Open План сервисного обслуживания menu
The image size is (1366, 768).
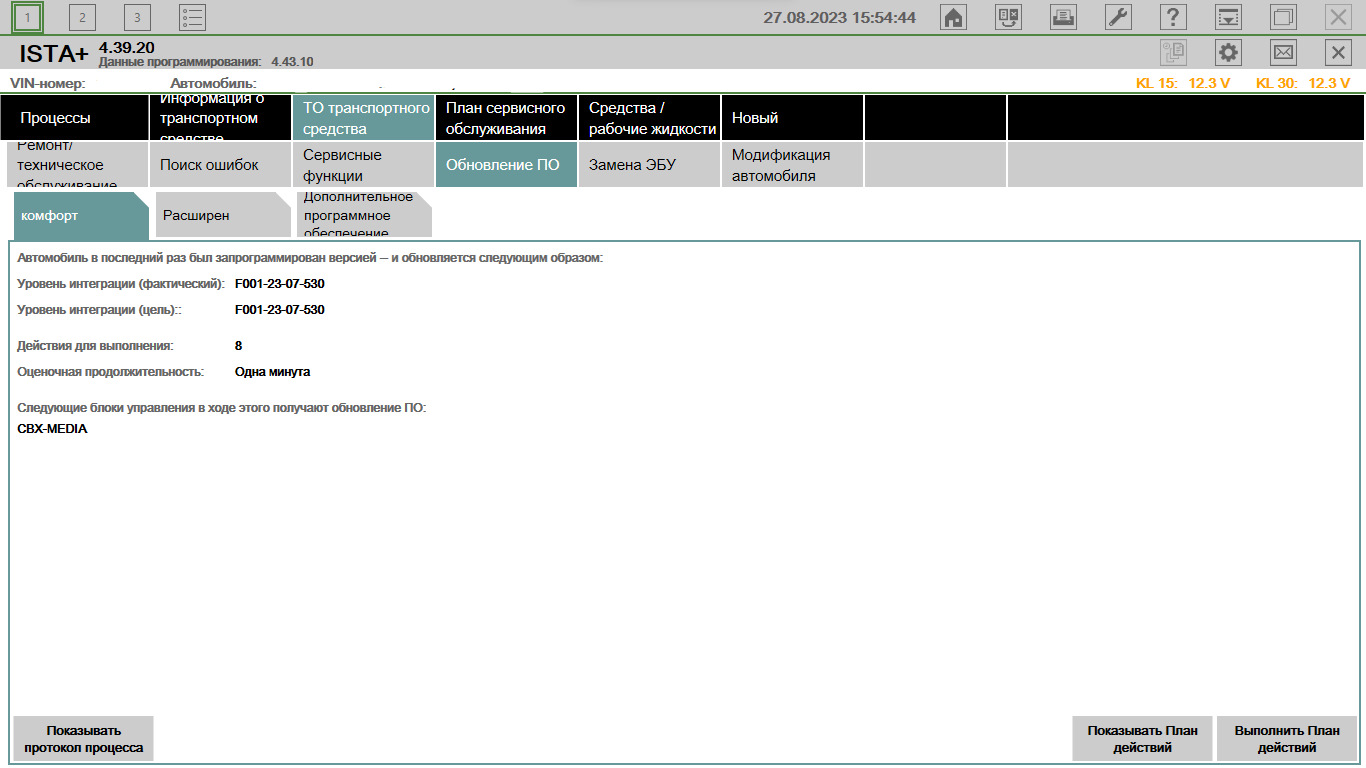pyautogui.click(x=506, y=118)
